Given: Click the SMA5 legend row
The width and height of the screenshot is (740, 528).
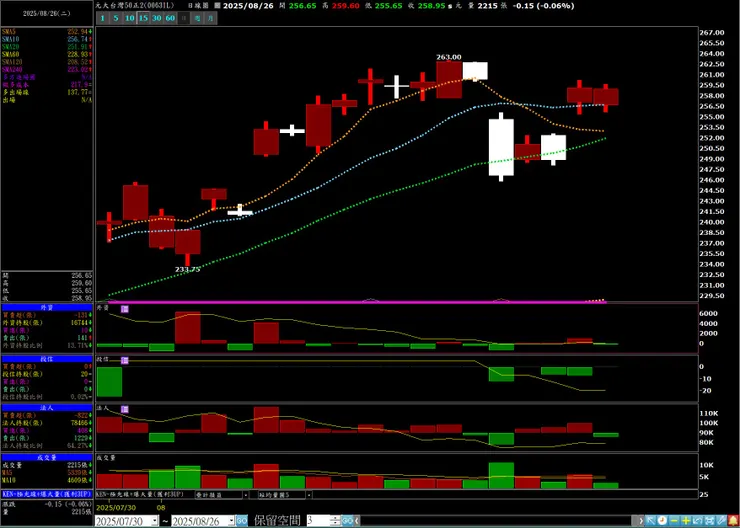Looking at the screenshot, I should [x=47, y=31].
